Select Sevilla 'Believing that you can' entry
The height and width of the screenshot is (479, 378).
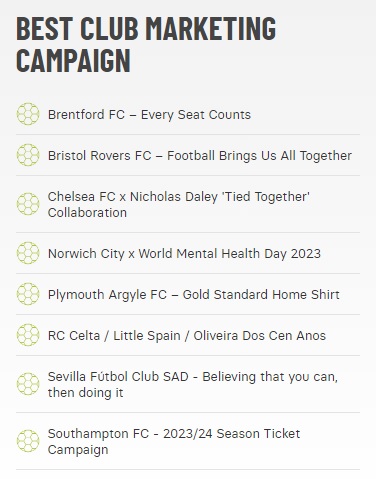tap(193, 385)
